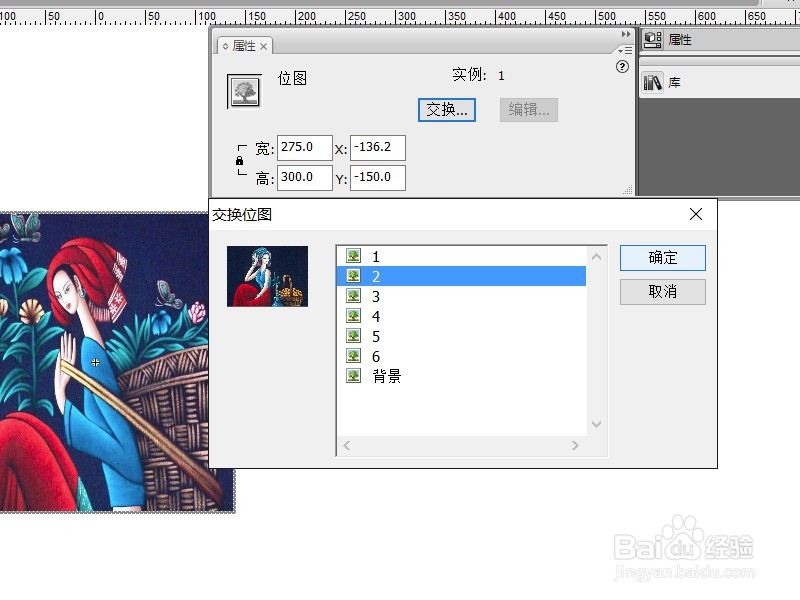Select bitmap 5 in the list
Viewport: 800px width, 600px height.
[x=461, y=336]
